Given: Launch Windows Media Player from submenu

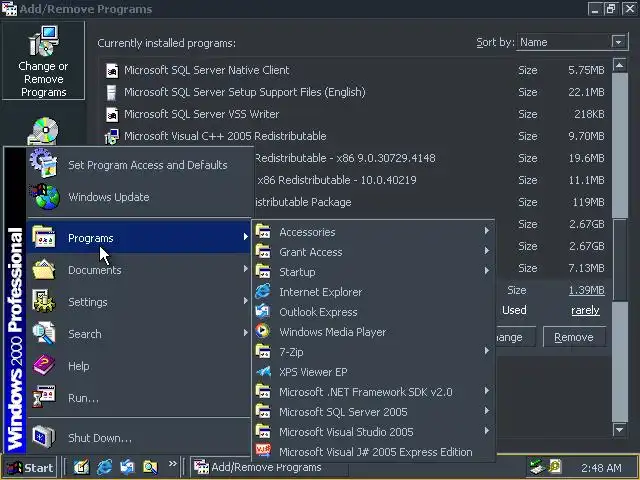Looking at the screenshot, I should click(x=373, y=332).
